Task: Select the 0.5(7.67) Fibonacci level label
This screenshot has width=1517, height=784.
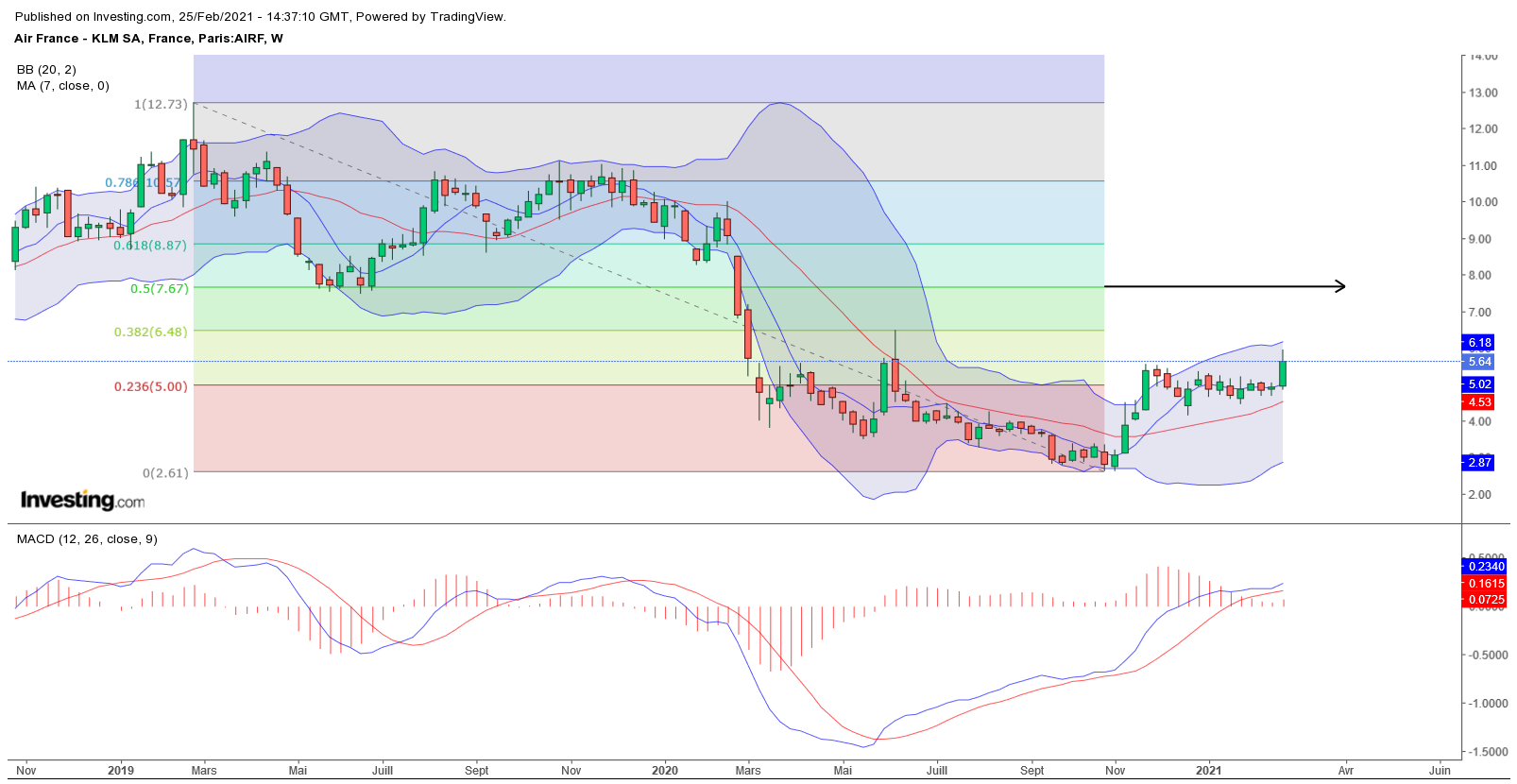Action: 160,289
